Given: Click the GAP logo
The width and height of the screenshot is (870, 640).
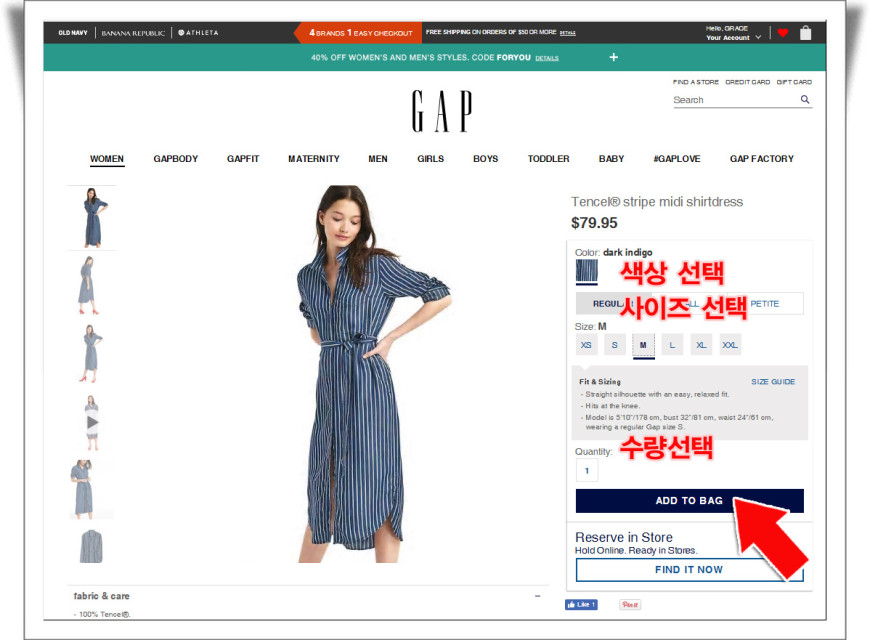Looking at the screenshot, I should [442, 111].
